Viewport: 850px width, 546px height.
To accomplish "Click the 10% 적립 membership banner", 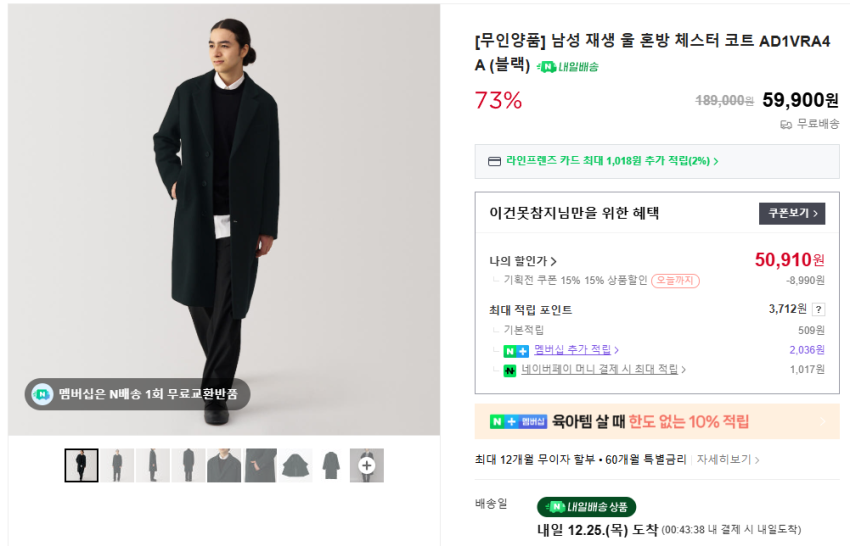I will point(657,422).
